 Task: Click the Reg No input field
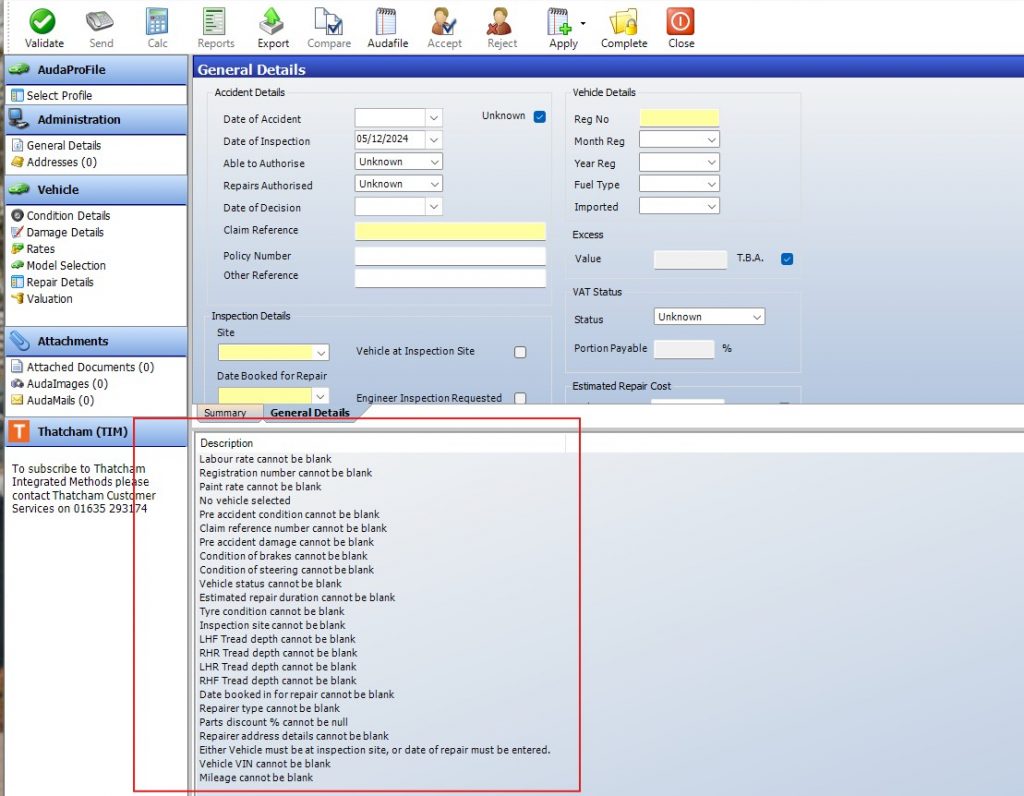(679, 118)
